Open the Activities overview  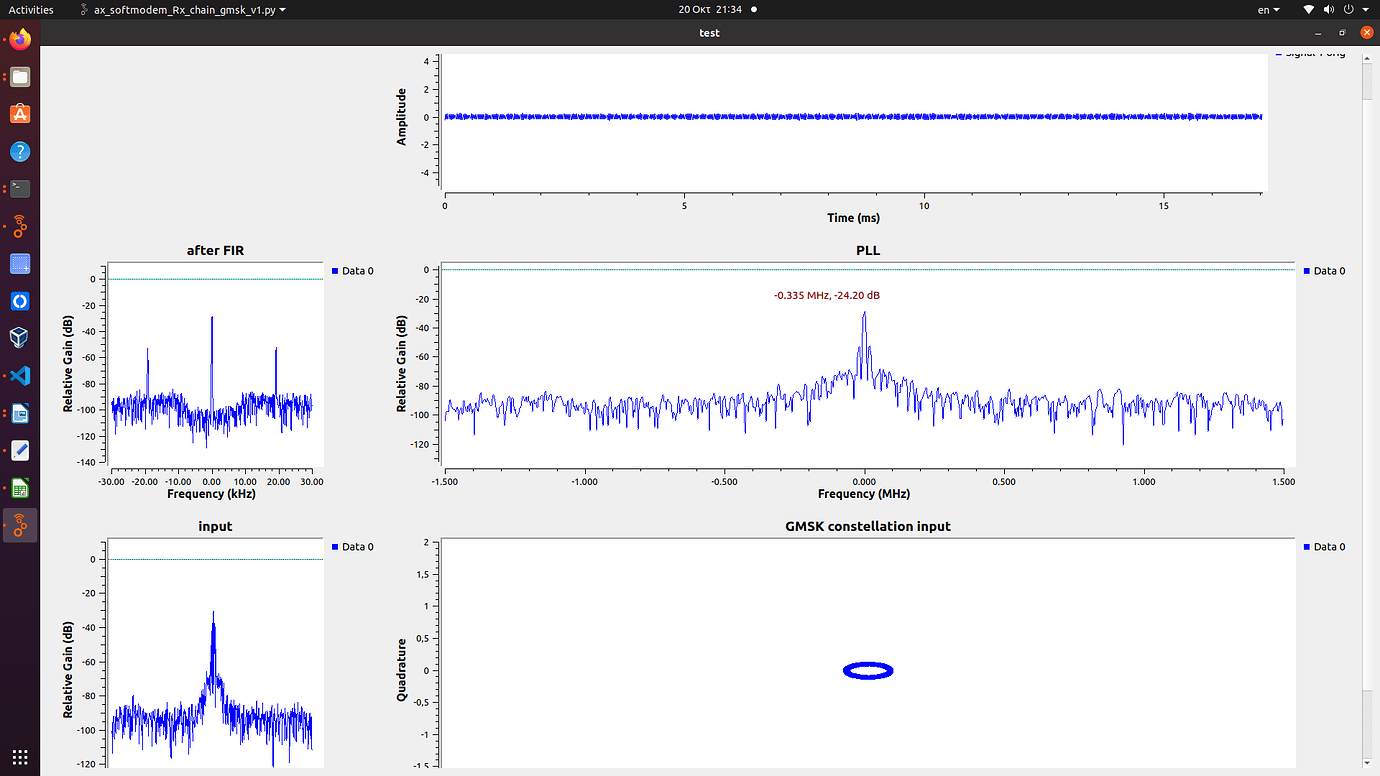point(31,9)
